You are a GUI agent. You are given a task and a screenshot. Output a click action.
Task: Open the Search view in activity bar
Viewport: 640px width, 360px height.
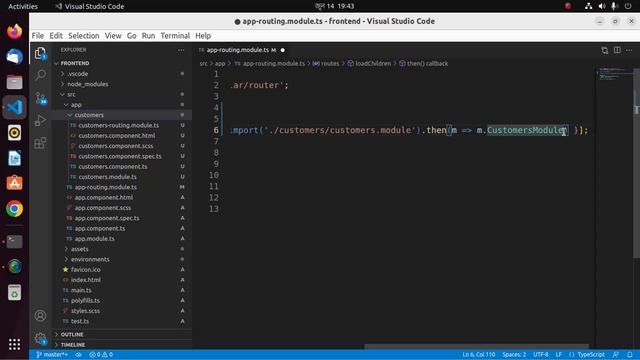[x=40, y=75]
